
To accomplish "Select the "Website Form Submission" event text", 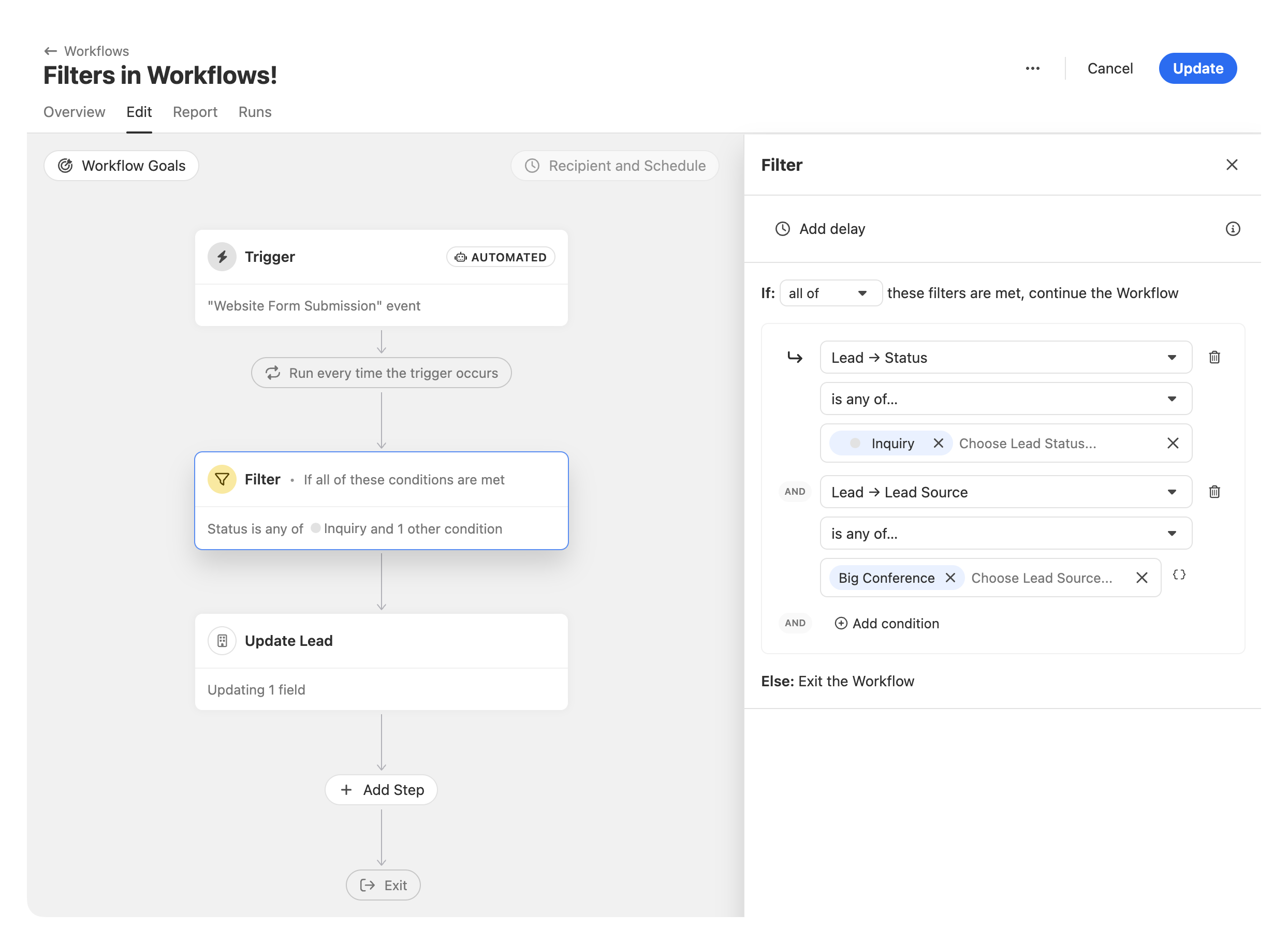I will point(314,306).
